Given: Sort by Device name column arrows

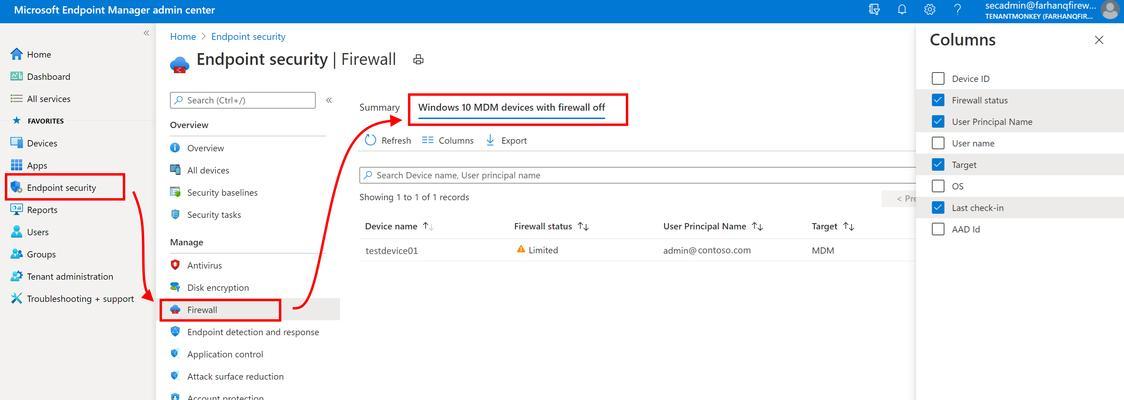Looking at the screenshot, I should 428,227.
